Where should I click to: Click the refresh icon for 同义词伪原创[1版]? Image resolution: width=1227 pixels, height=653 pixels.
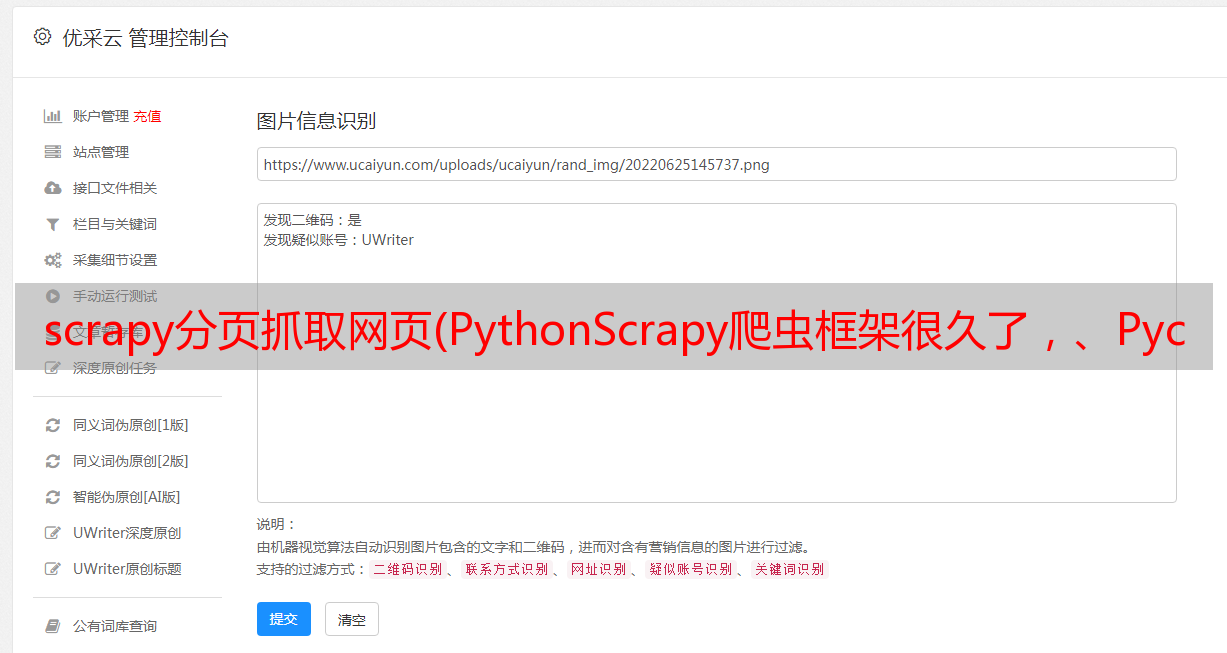click(53, 425)
